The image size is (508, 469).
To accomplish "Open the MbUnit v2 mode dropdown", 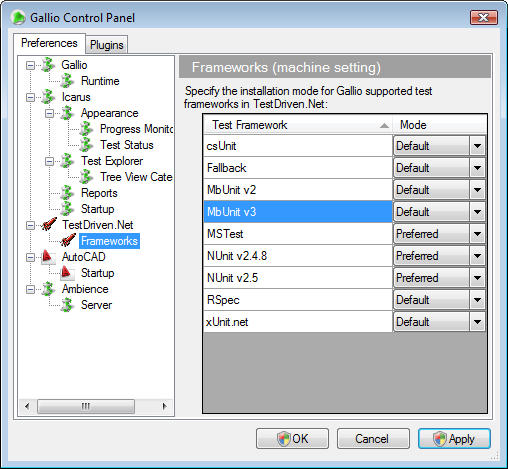I will tap(477, 190).
